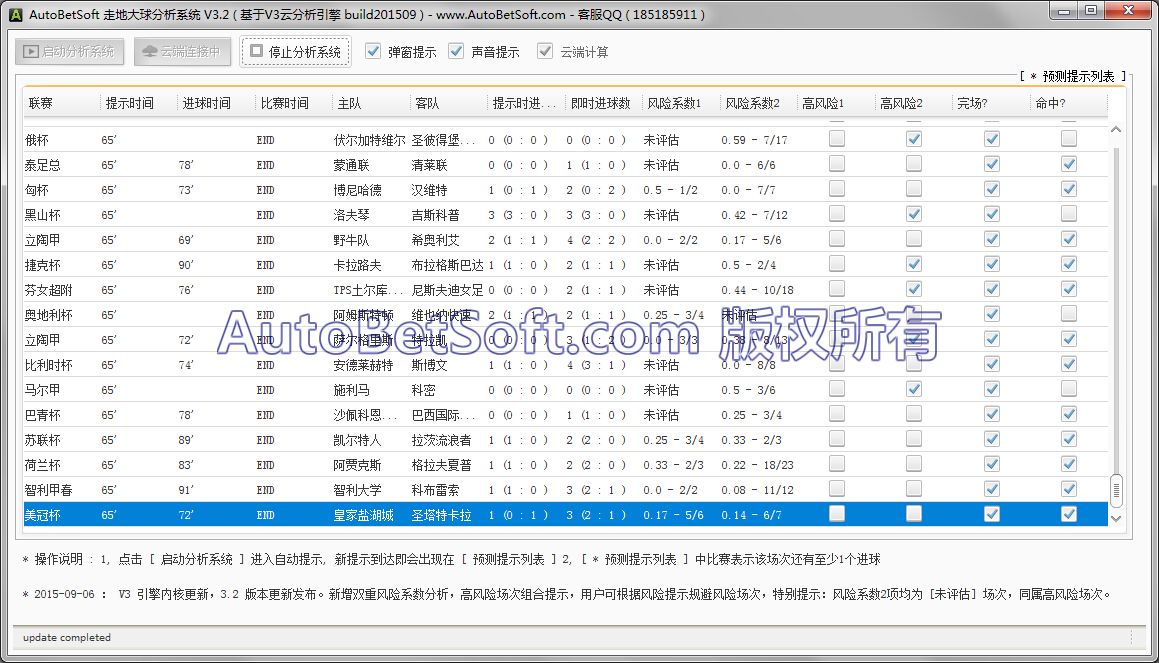1159x663 pixels.
Task: Toggle 命中? checkbox in 荷兰杯 row
Action: pyautogui.click(x=1069, y=463)
